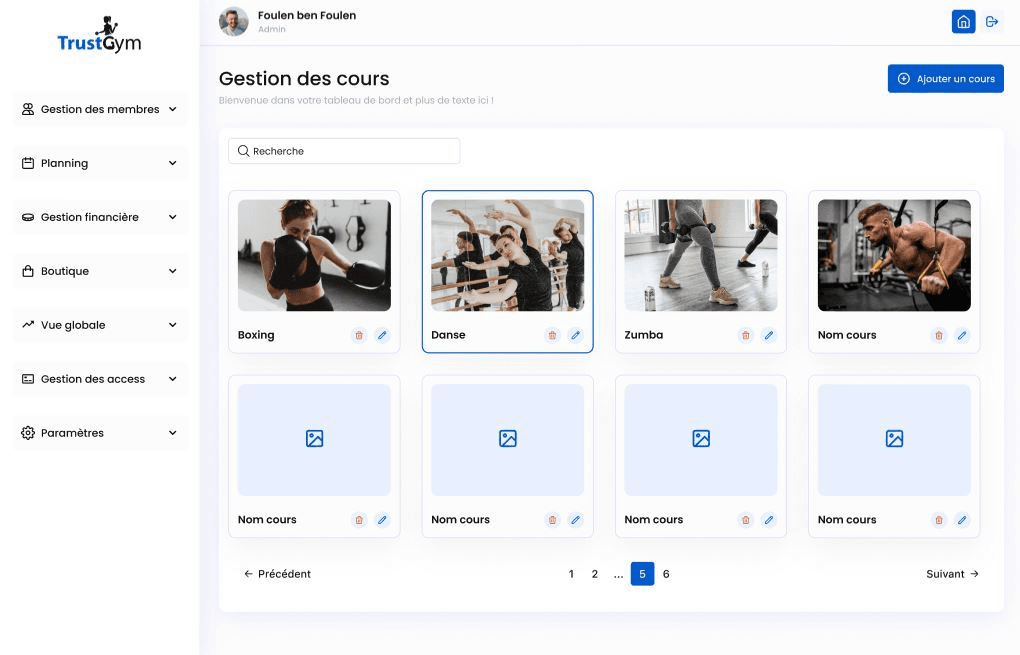
Task: Delete the Boxing course via trash icon
Action: tap(359, 335)
